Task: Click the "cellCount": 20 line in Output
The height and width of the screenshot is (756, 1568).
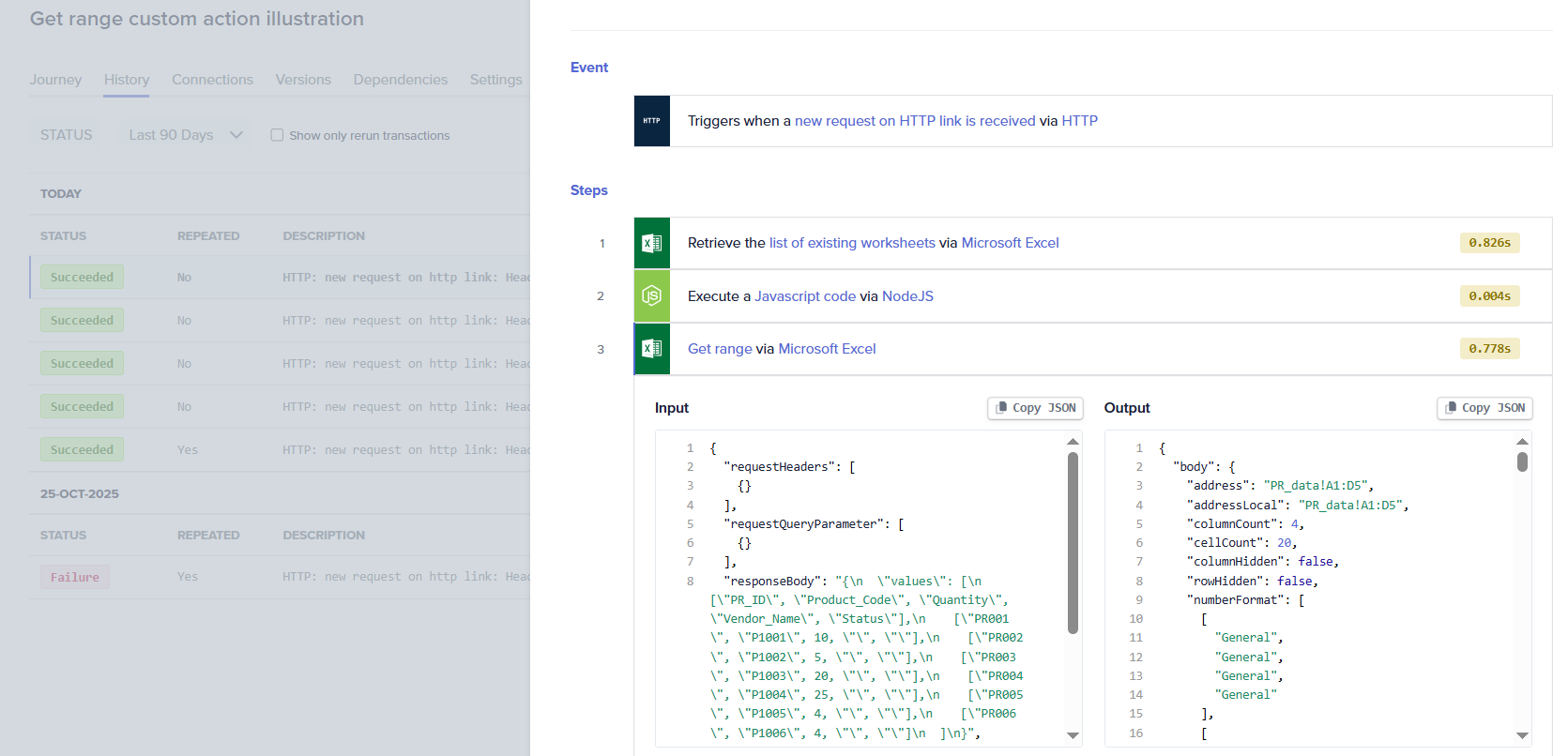Action: pos(1241,543)
